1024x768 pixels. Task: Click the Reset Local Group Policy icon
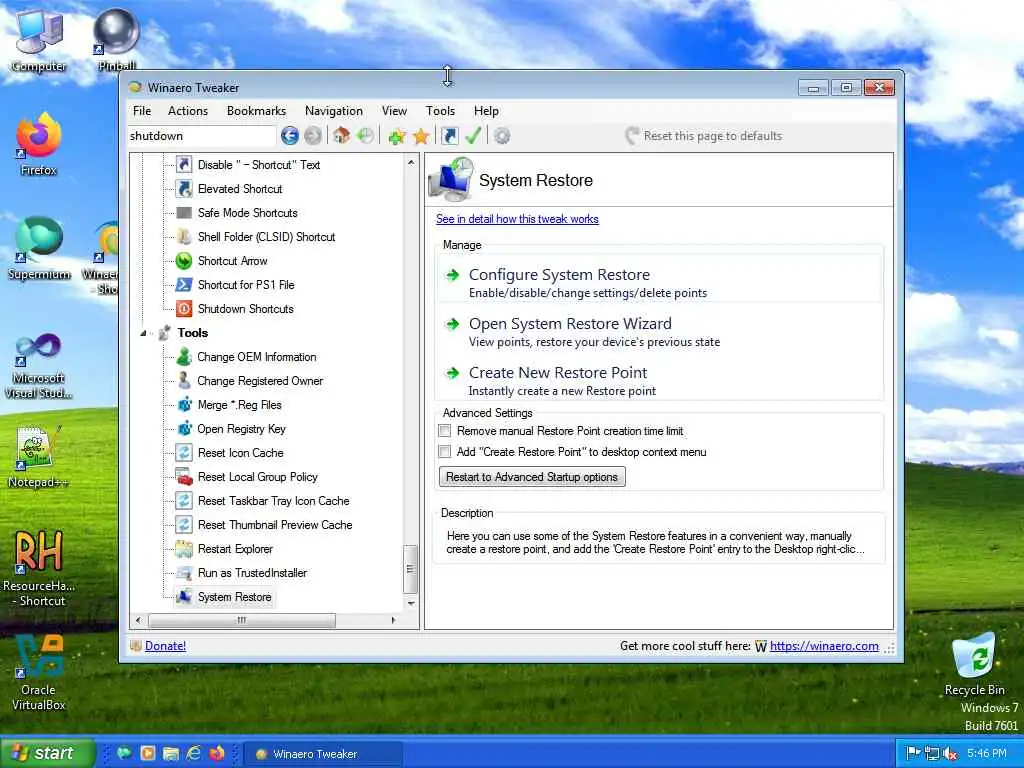(x=184, y=477)
